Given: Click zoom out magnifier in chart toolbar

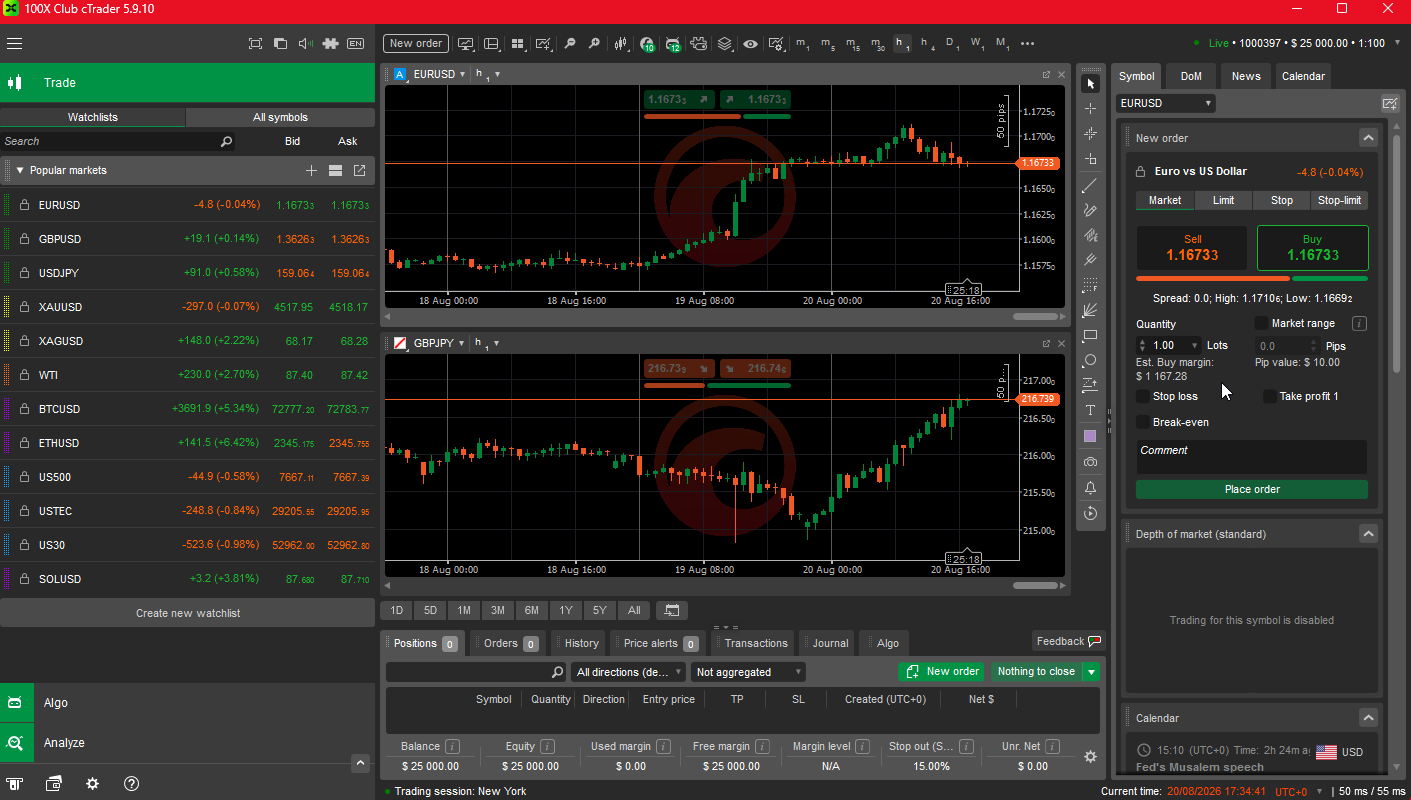Looking at the screenshot, I should coord(570,44).
